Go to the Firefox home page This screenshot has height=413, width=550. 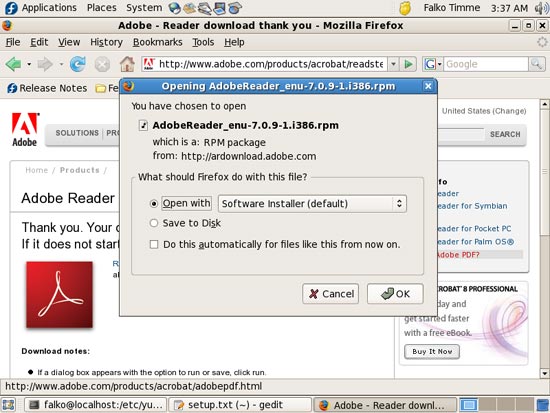127,64
